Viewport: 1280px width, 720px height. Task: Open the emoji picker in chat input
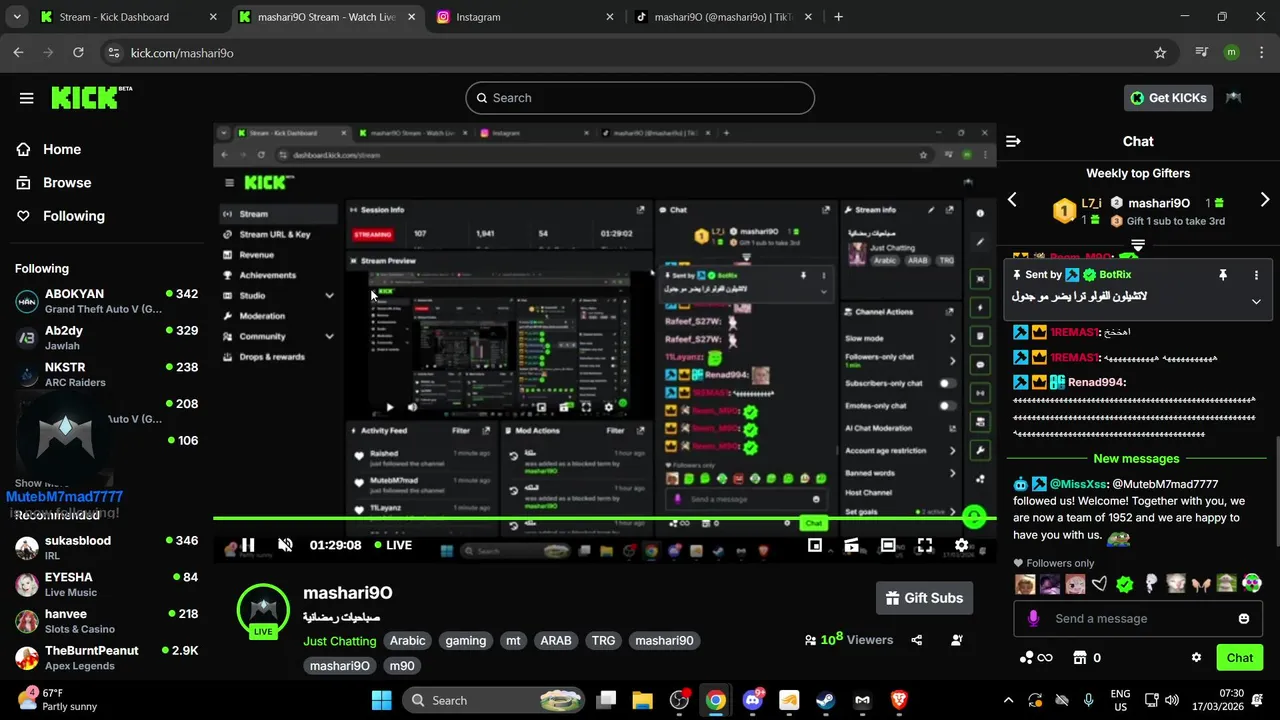1244,618
